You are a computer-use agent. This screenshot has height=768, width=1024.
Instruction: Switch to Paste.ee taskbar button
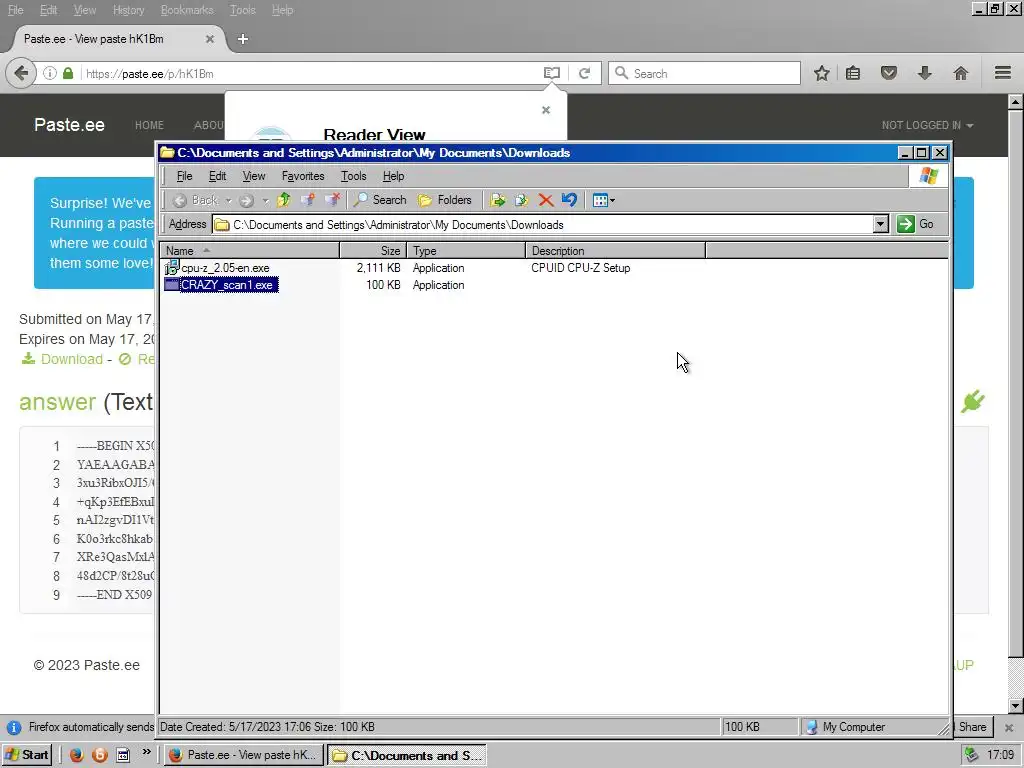[x=244, y=755]
